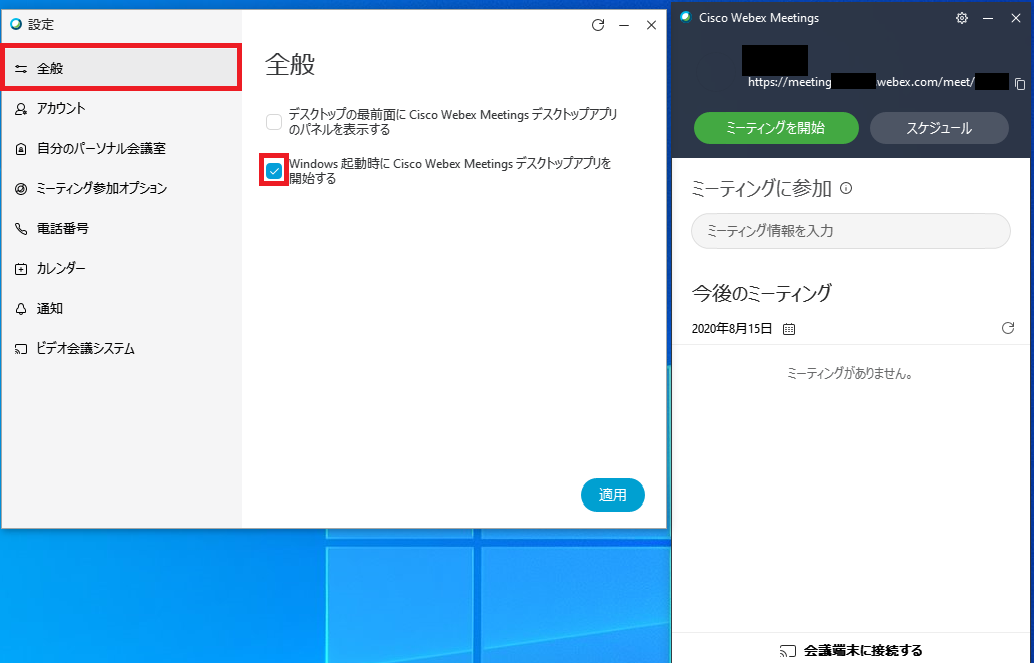Image resolution: width=1034 pixels, height=663 pixels.
Task: Refresh the 設定 window
Action: point(597,25)
